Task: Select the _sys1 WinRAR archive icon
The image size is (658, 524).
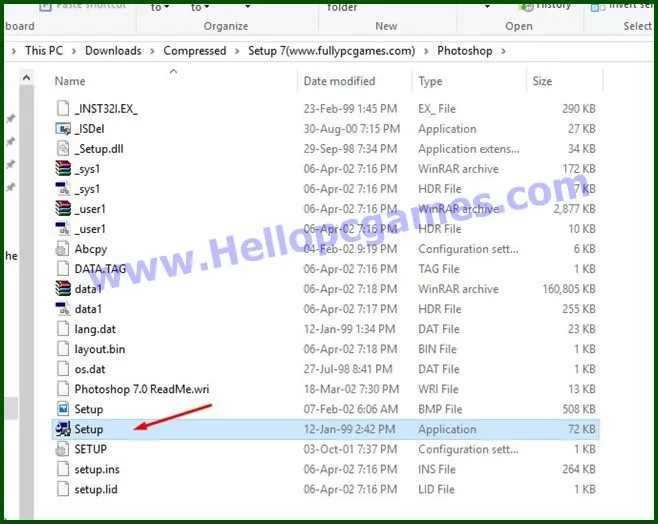Action: (x=63, y=169)
